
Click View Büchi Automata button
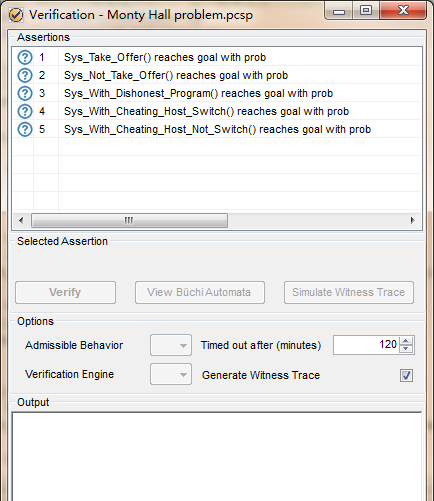[200, 292]
